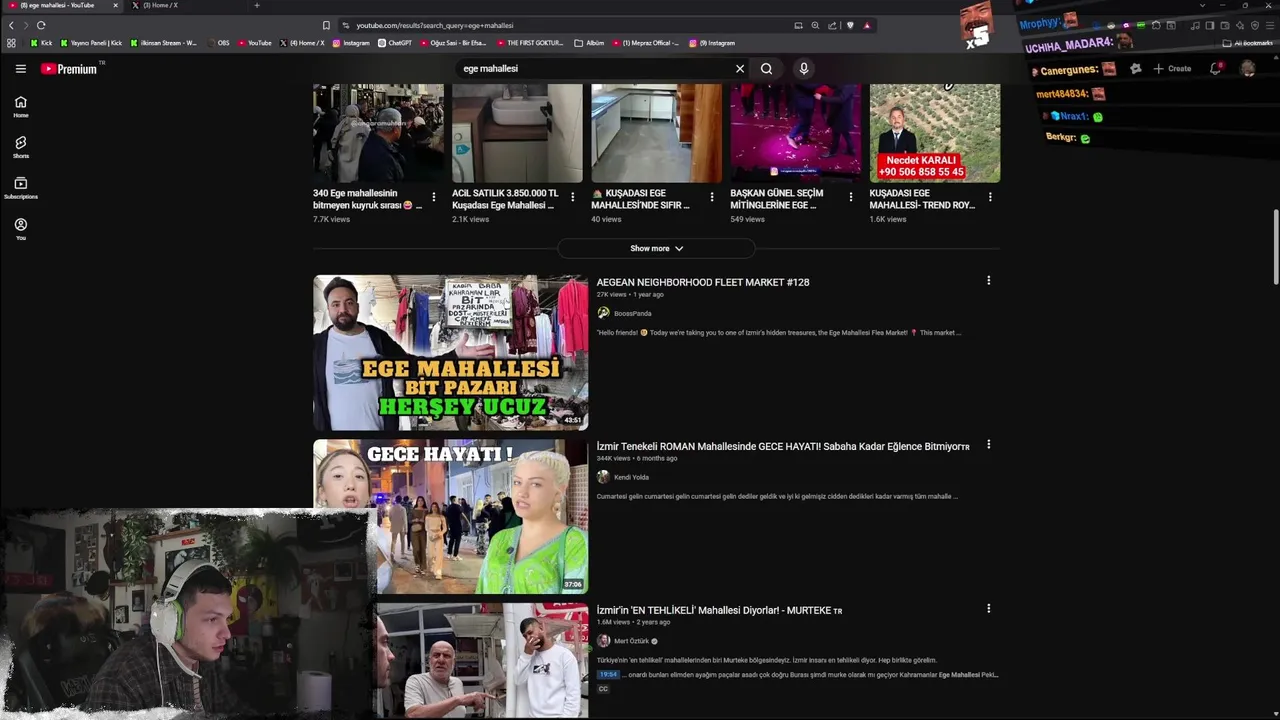Open İzmir'in 'EN TEHLİKELİ' Mahallesi video title
The image size is (1280, 720).
[719, 610]
